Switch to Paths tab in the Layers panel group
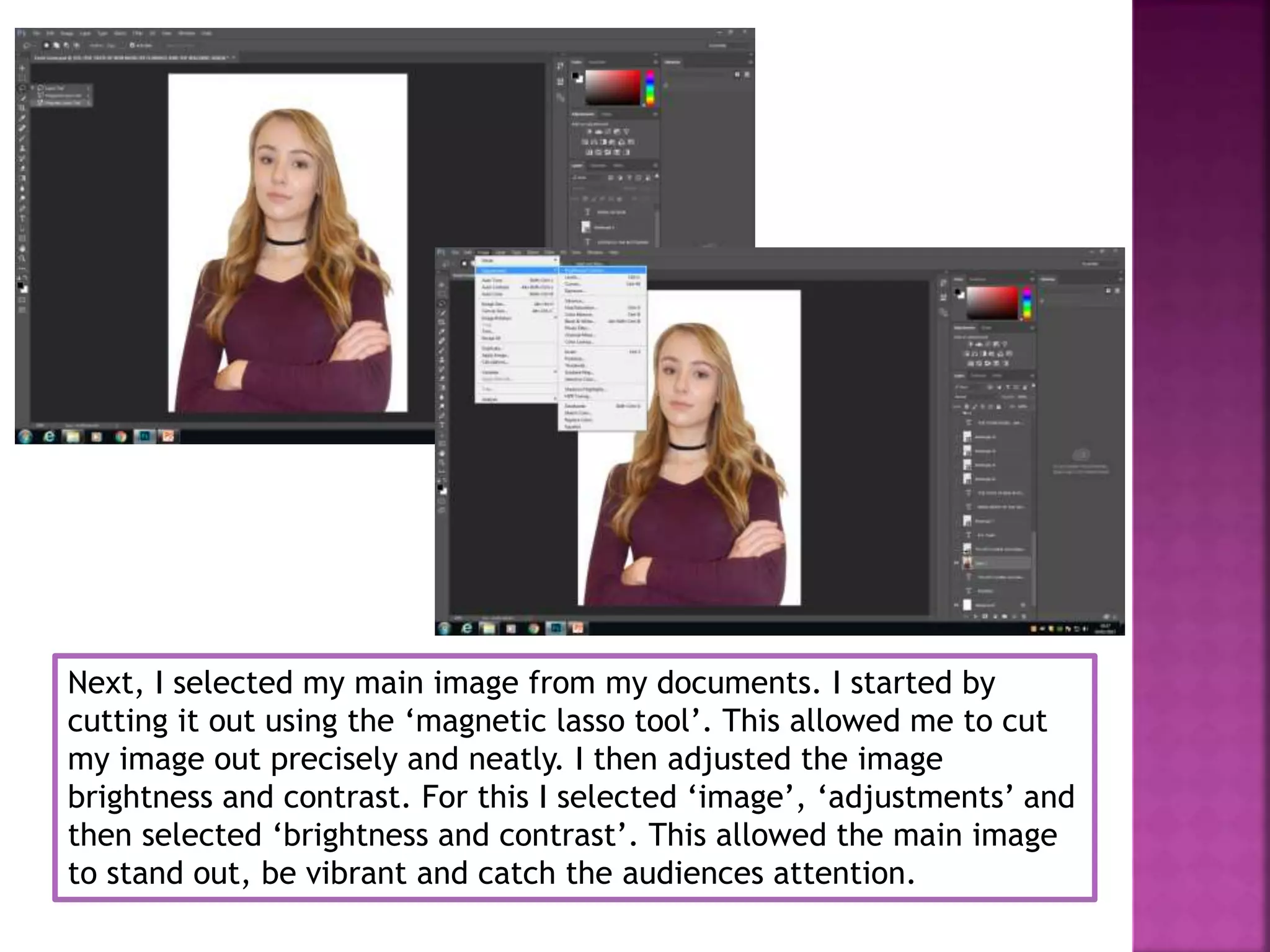 [x=997, y=376]
